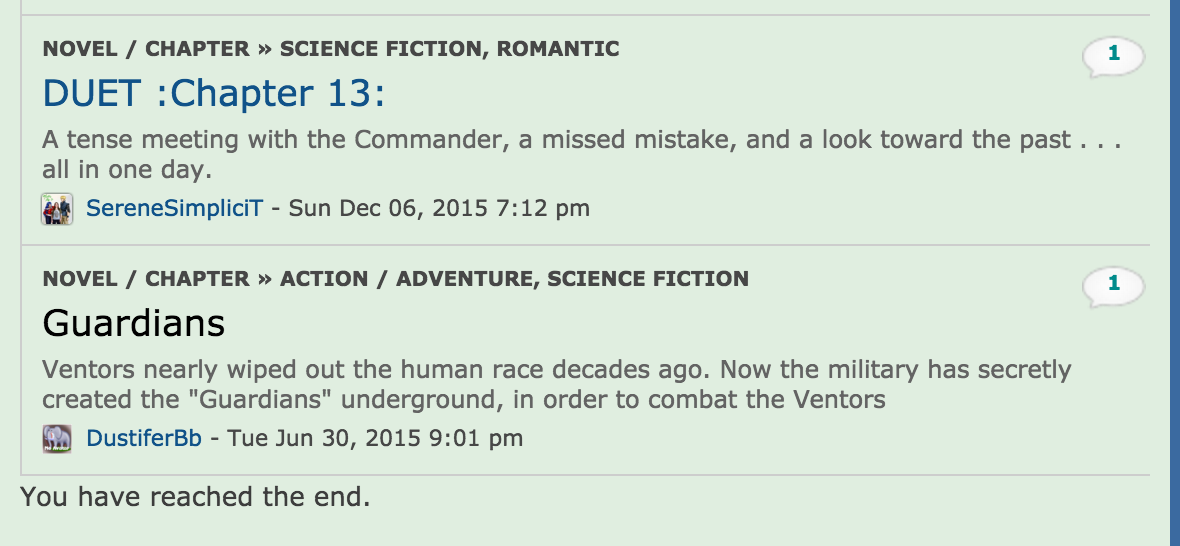Open the DUET :Chapter 13: story
The height and width of the screenshot is (546, 1180).
point(213,93)
